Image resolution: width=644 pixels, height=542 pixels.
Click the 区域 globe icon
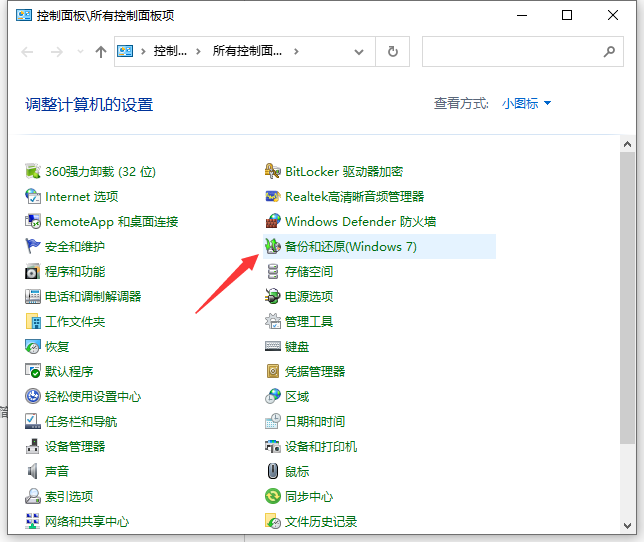(x=273, y=397)
